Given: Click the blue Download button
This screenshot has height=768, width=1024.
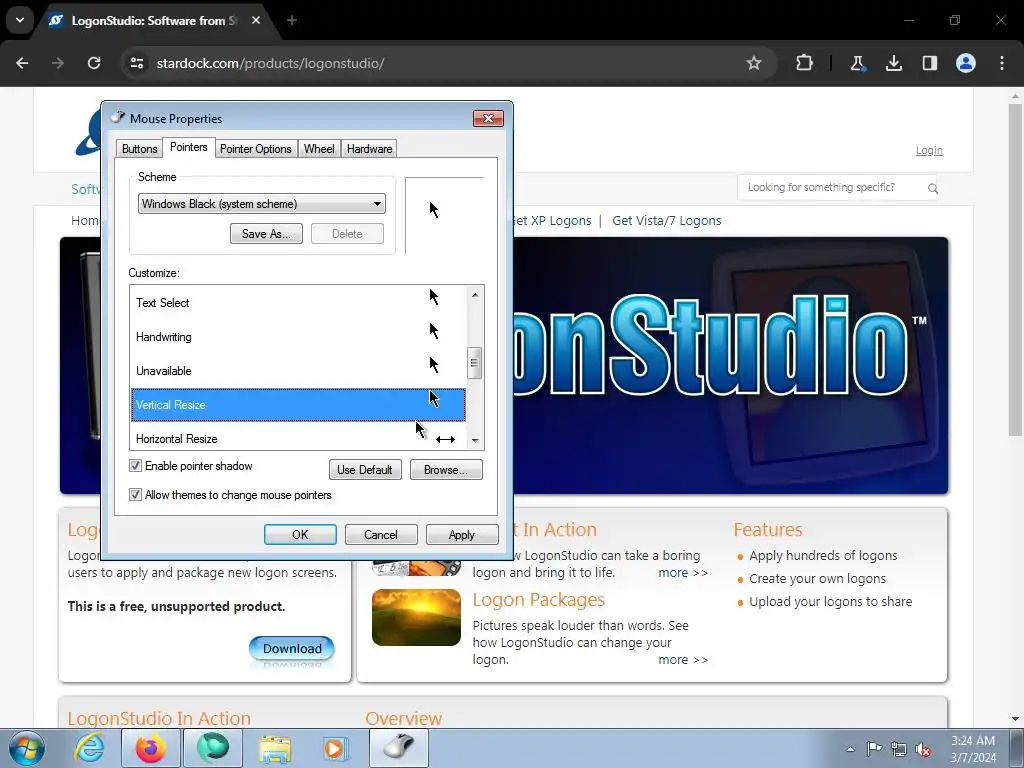Looking at the screenshot, I should pos(292,648).
